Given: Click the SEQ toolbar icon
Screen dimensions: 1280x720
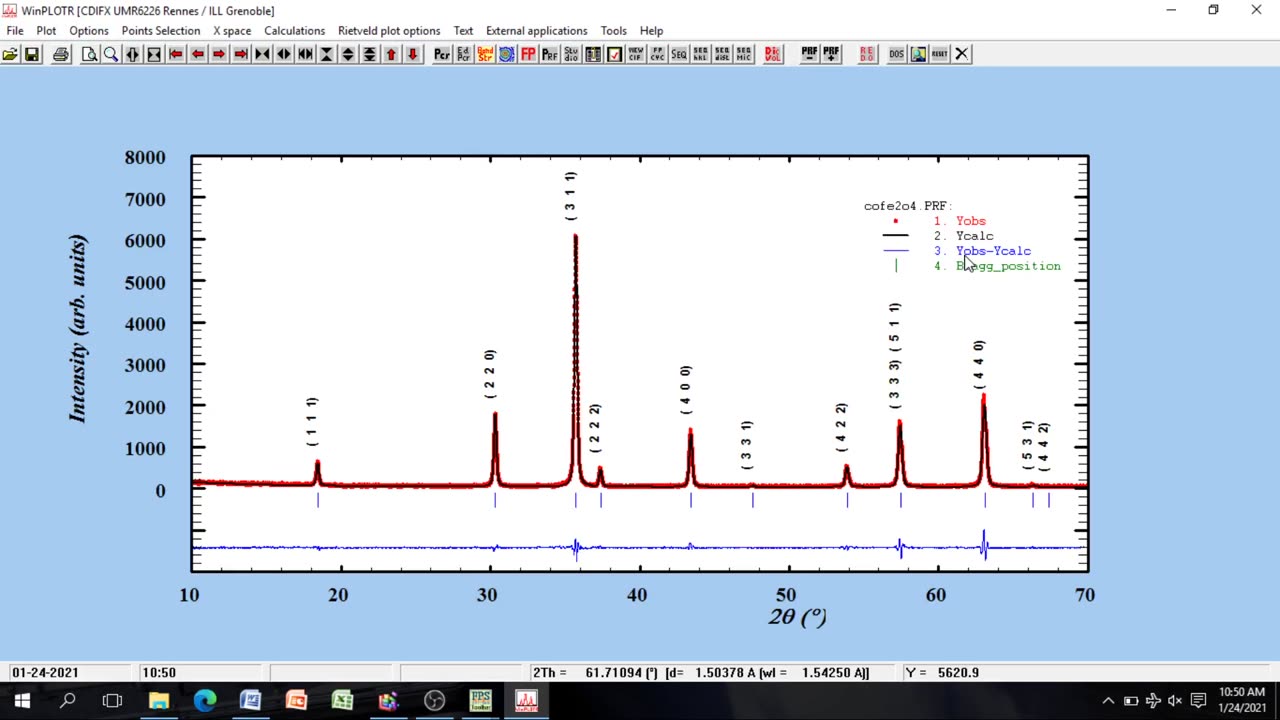Looking at the screenshot, I should click(x=679, y=54).
